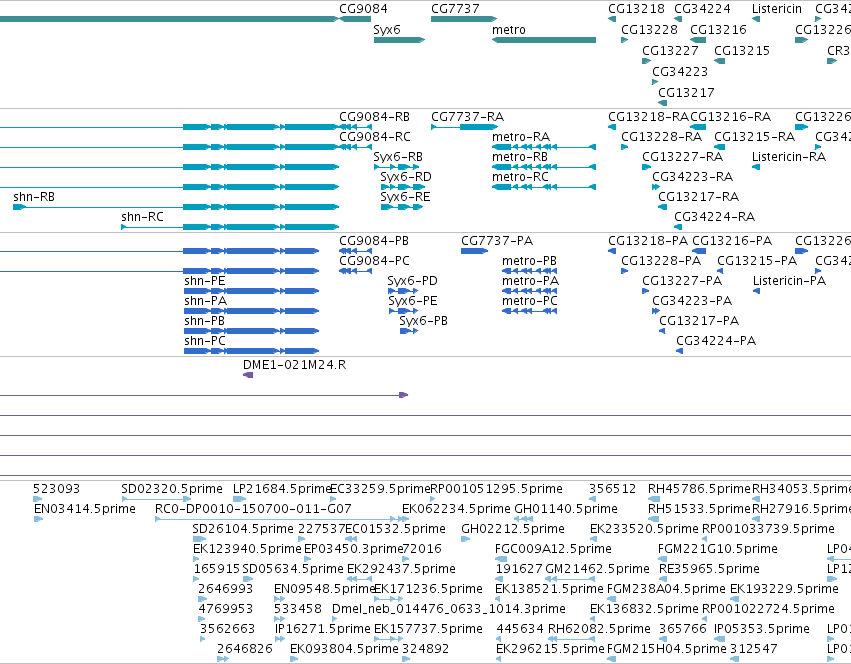This screenshot has width=851, height=664.
Task: Open the CG13217-RA transcript label
Action: 698,197
